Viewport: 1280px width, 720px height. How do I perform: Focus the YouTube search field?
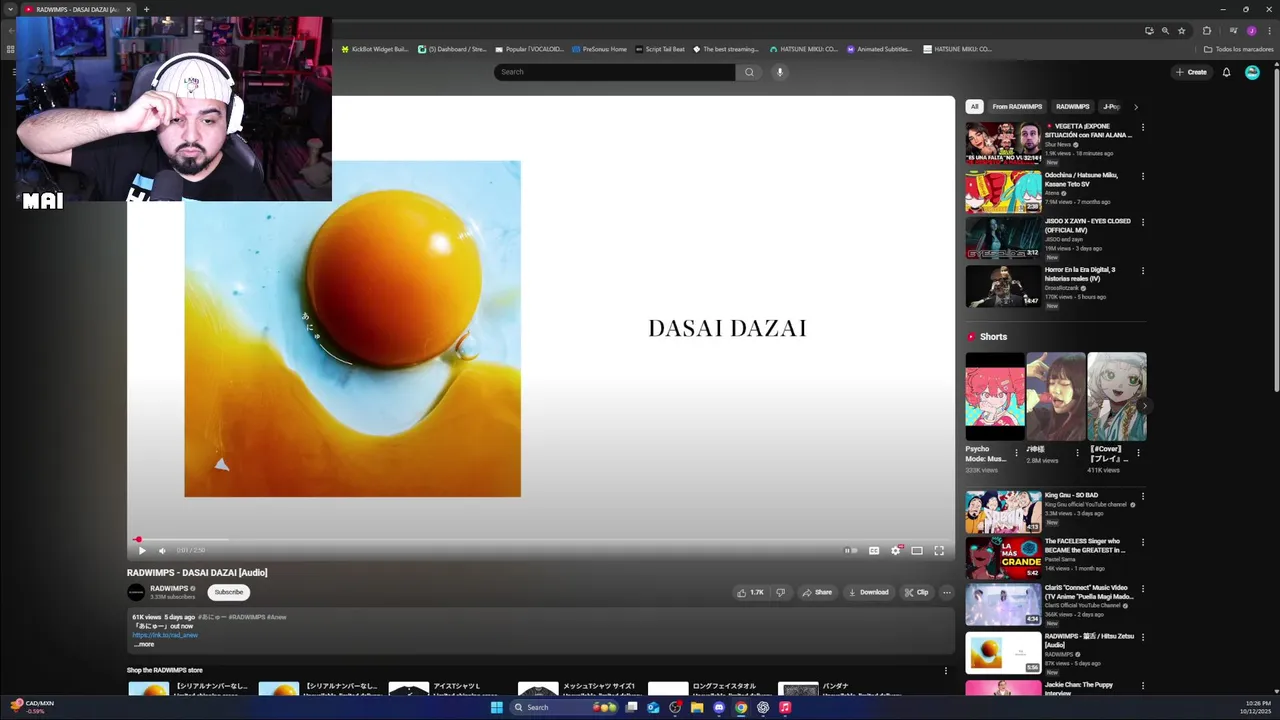[615, 72]
